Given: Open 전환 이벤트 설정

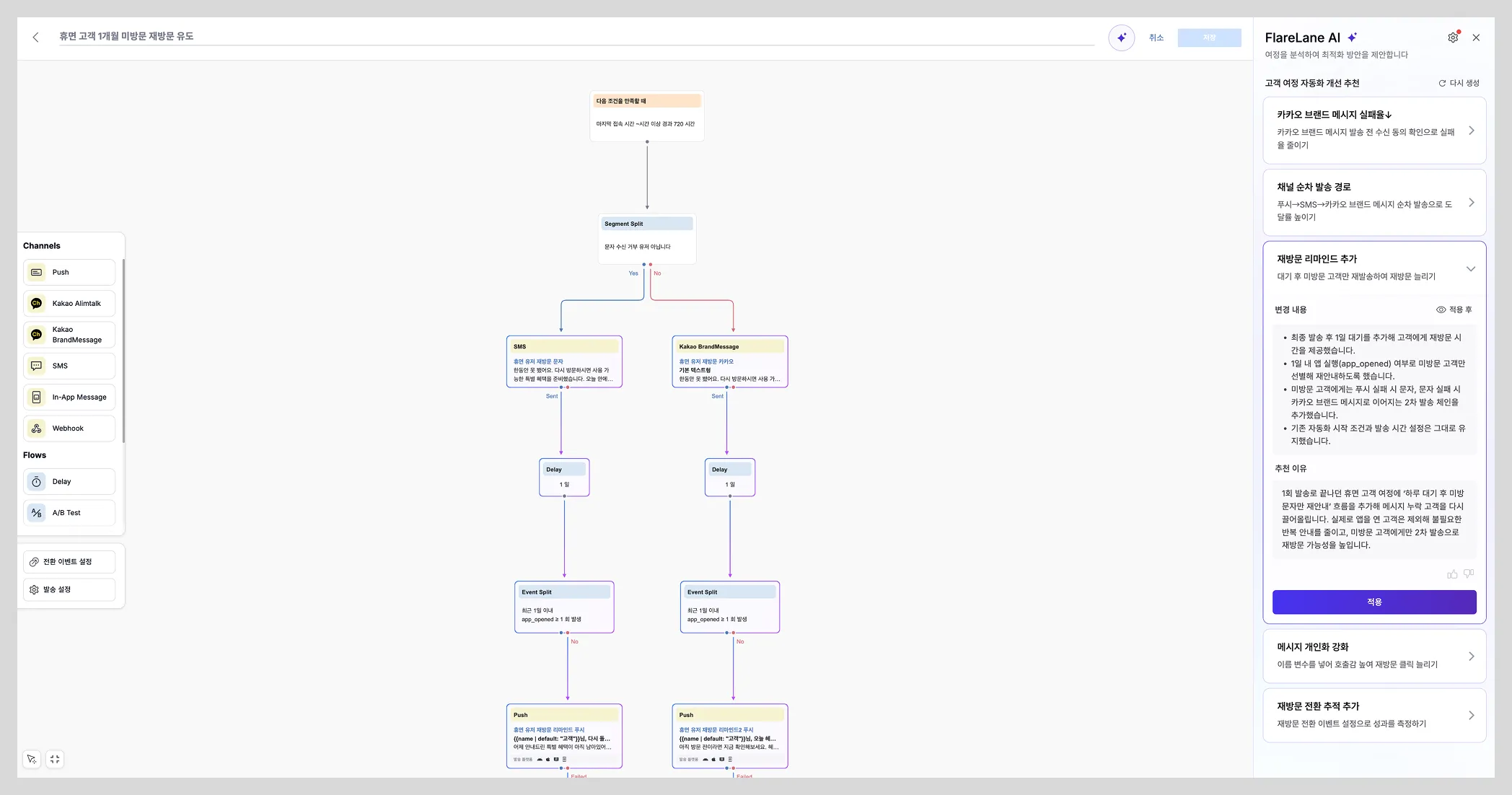Looking at the screenshot, I should pyautogui.click(x=69, y=561).
